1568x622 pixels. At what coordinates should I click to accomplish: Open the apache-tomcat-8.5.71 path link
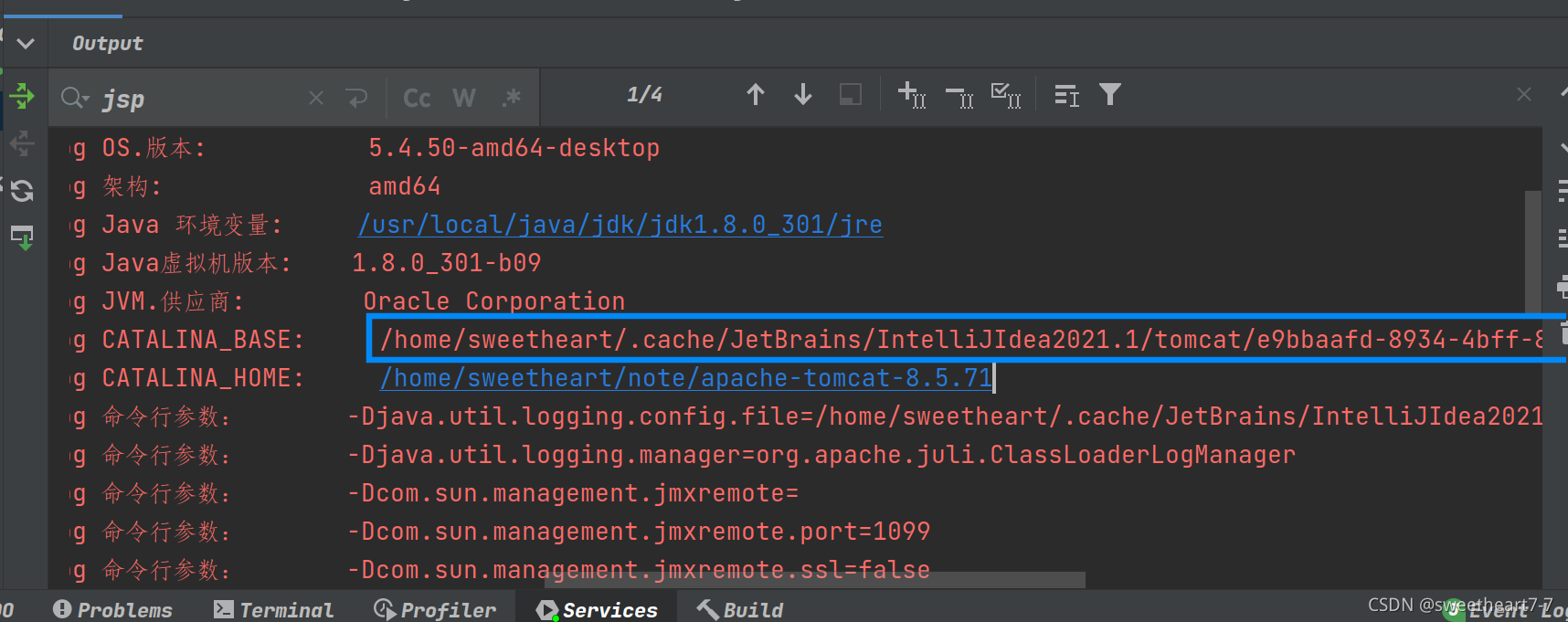(x=686, y=378)
